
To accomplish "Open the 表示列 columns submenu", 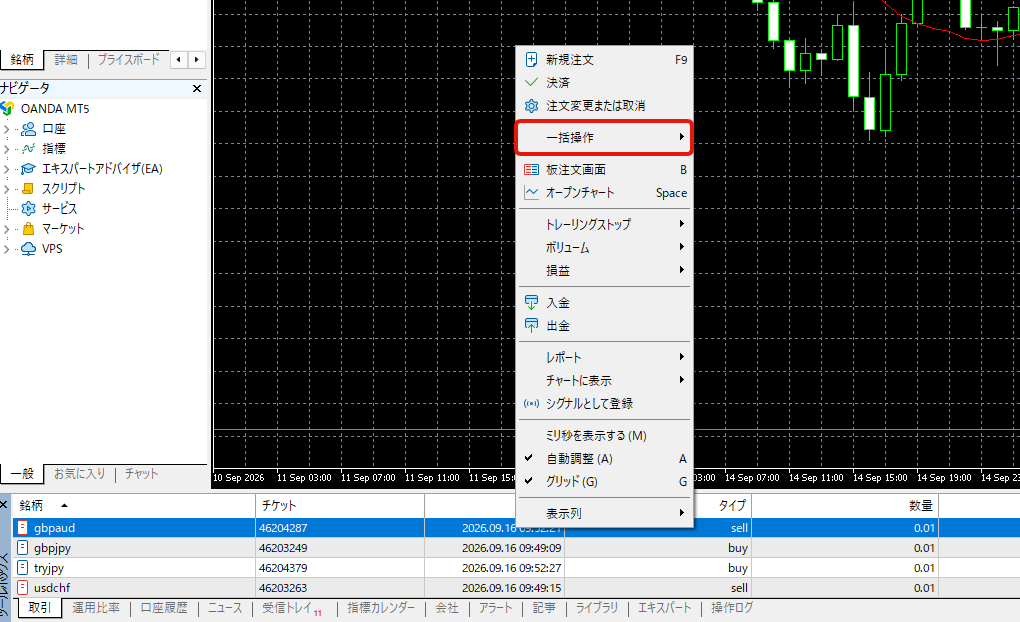I will (604, 513).
